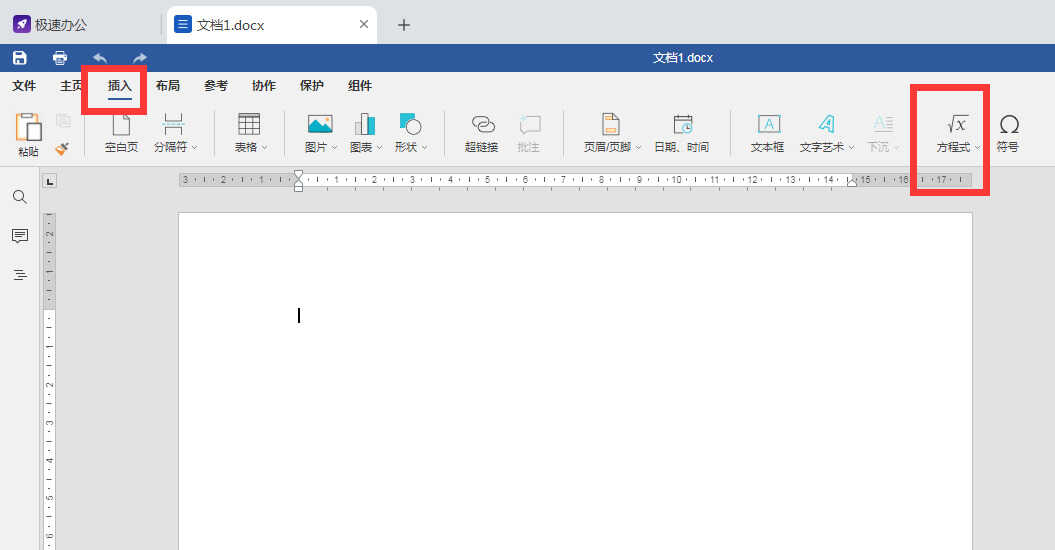This screenshot has height=550, width=1055.
Task: Expand the 方程式 dropdown arrow
Action: [977, 147]
